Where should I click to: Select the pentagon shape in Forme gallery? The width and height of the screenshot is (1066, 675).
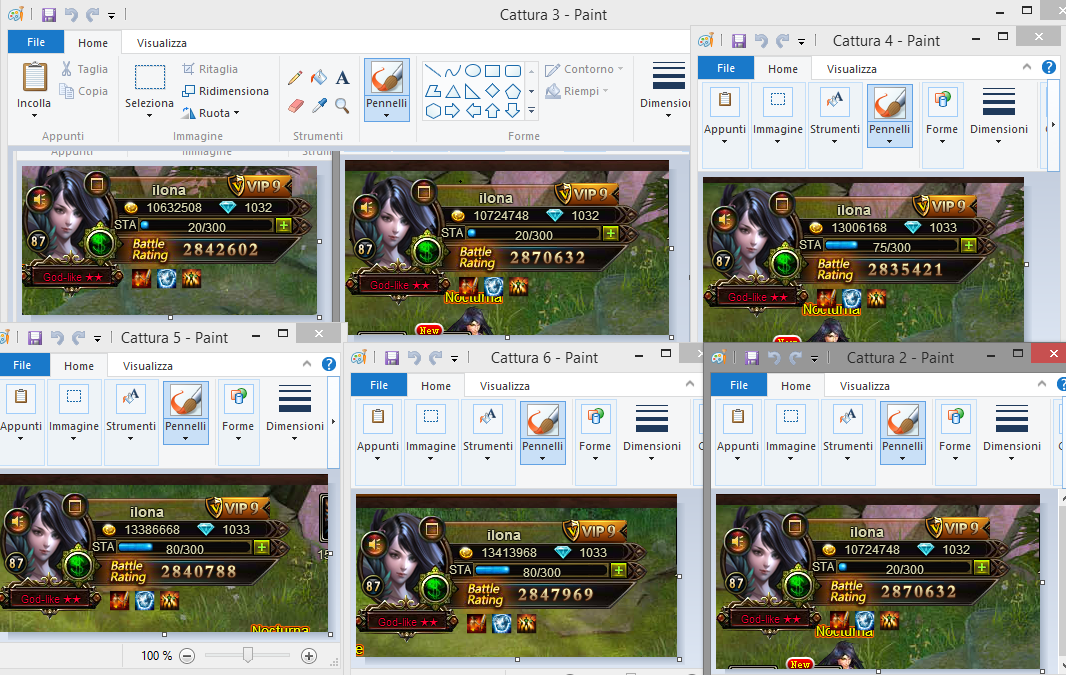(x=513, y=91)
